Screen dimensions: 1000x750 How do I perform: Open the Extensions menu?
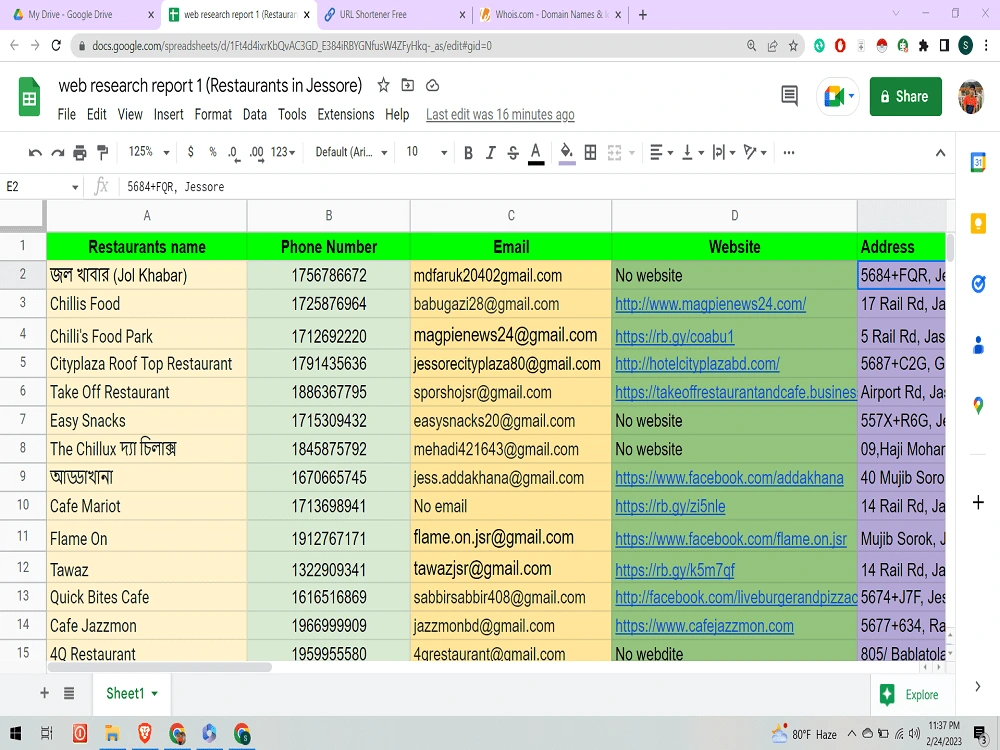coord(346,114)
